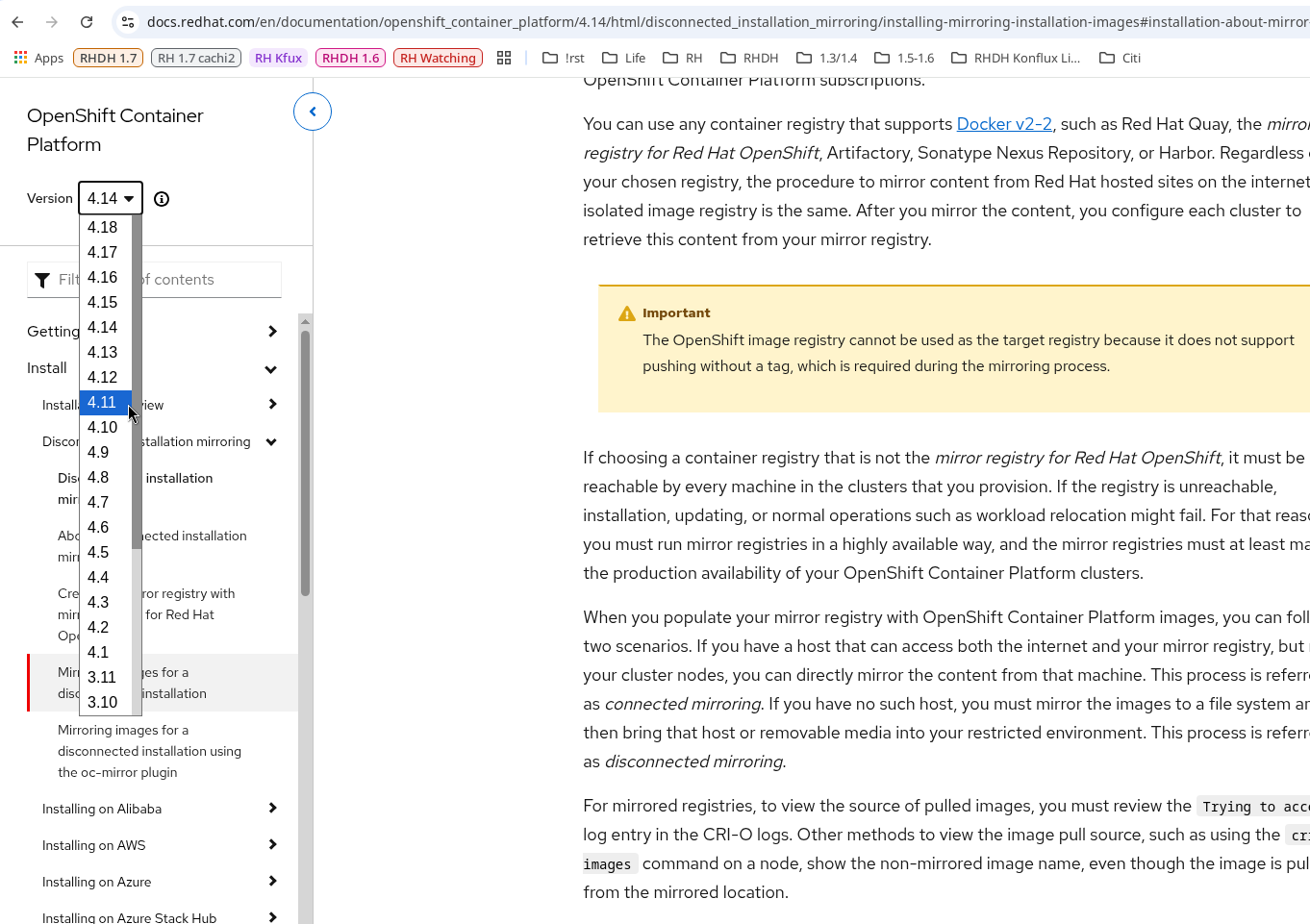The image size is (1310, 924).
Task: Open the RHDH Konflux bookmark folder
Action: click(1016, 58)
